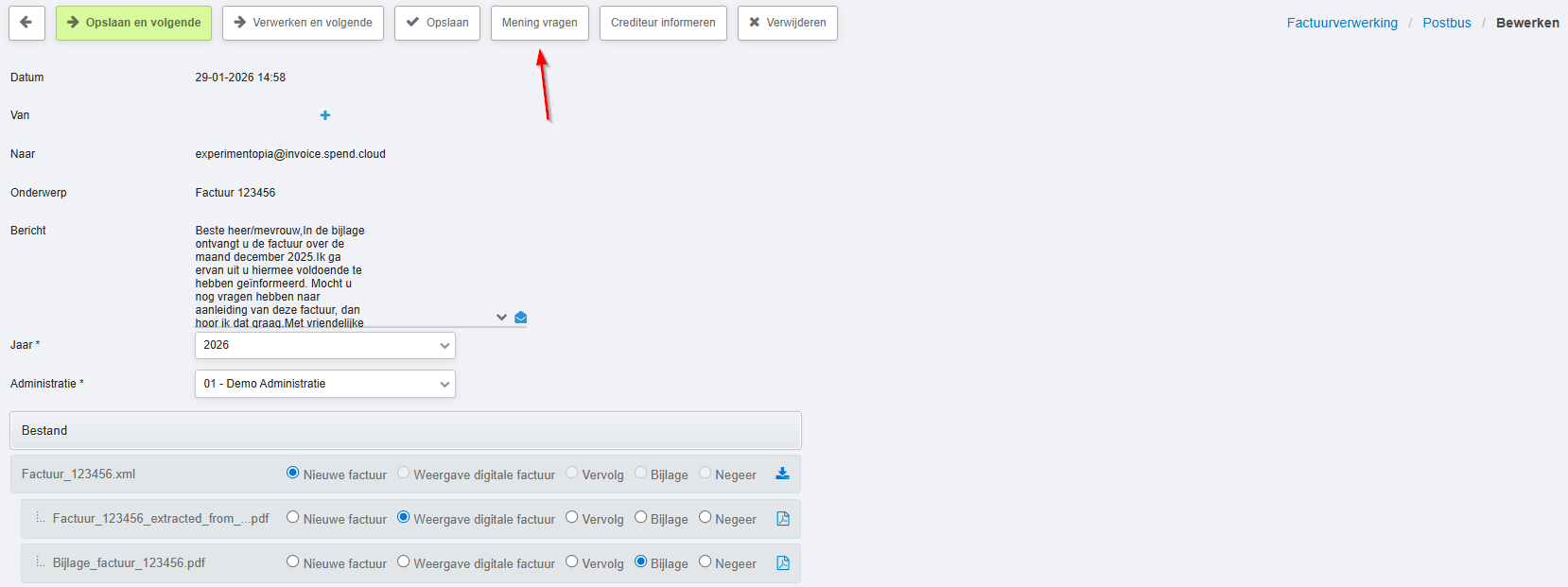1568x587 pixels.
Task: Click the Crediteur informeren button
Action: tap(663, 23)
